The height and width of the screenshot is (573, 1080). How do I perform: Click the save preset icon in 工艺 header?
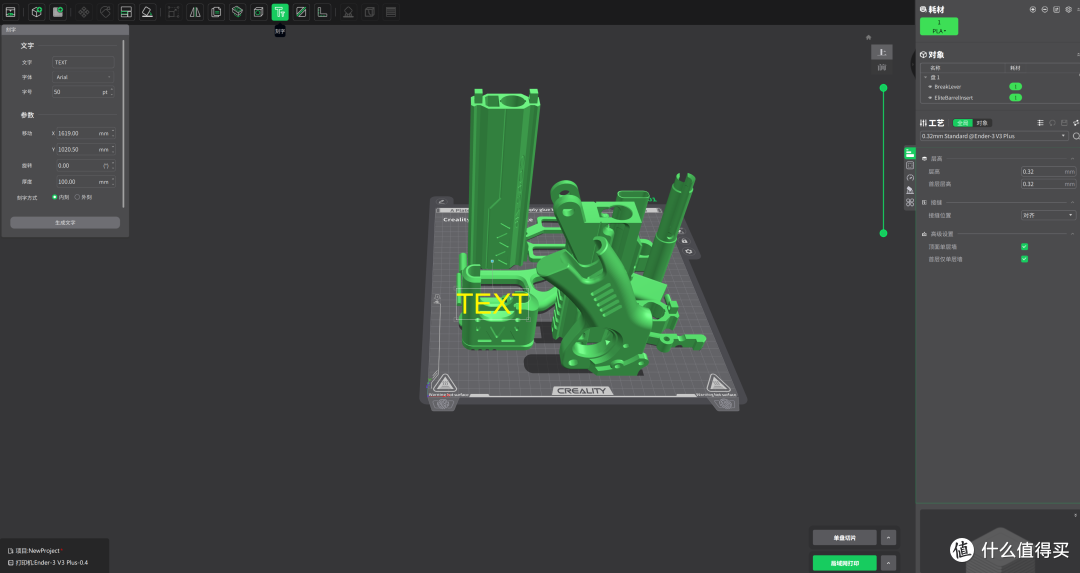pyautogui.click(x=1064, y=123)
